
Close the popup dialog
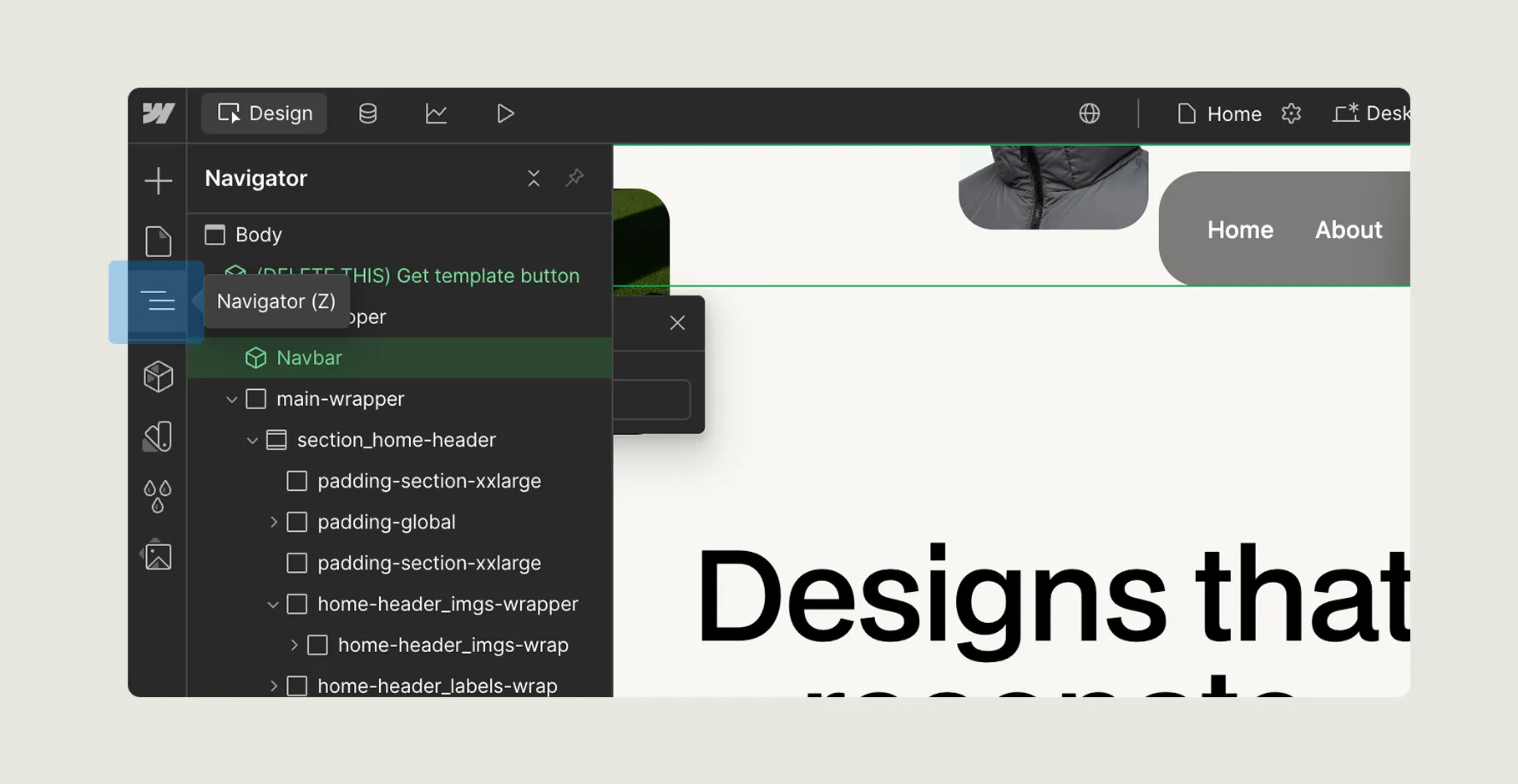(x=676, y=322)
